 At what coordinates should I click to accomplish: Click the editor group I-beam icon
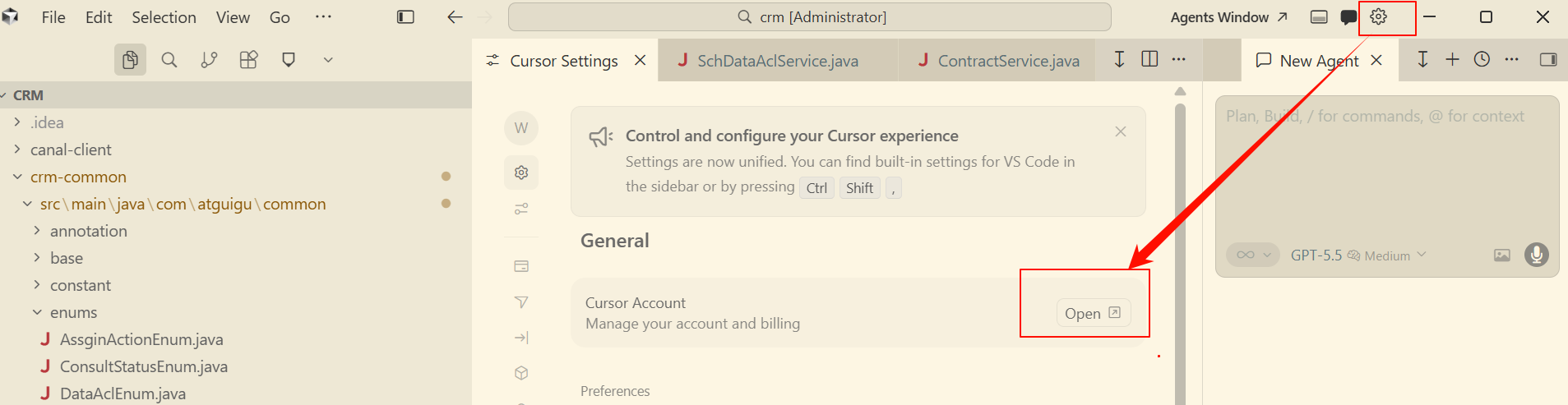(1119, 59)
